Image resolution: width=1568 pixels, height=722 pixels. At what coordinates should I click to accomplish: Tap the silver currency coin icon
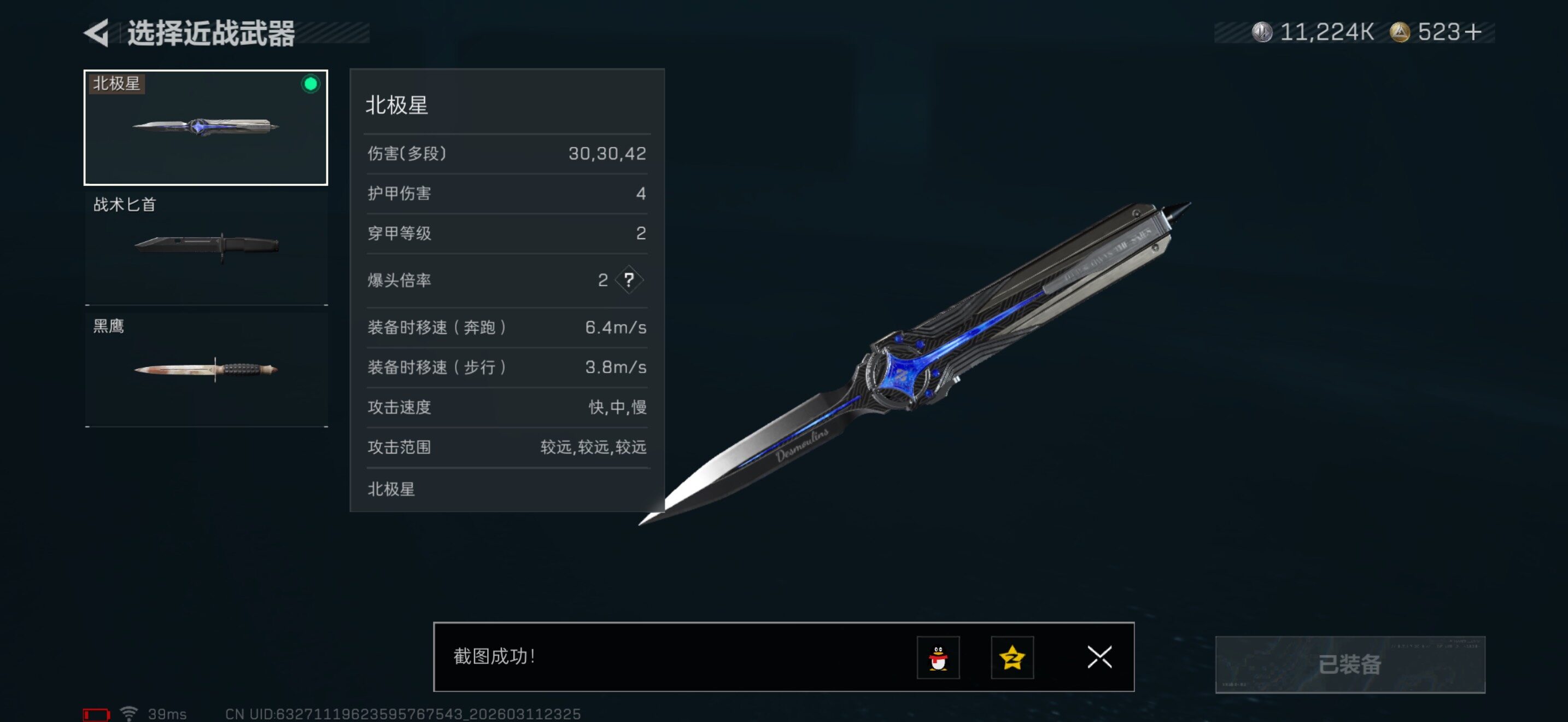pos(1262,32)
